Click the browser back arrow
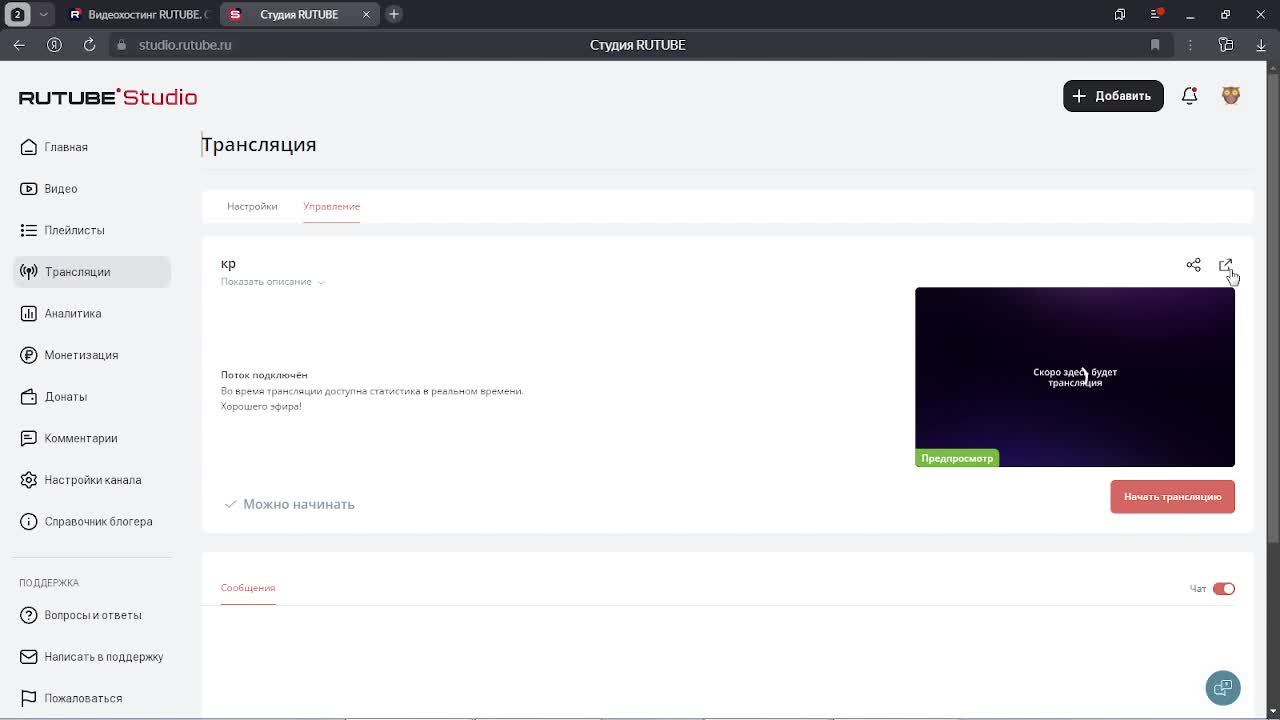 (19, 45)
